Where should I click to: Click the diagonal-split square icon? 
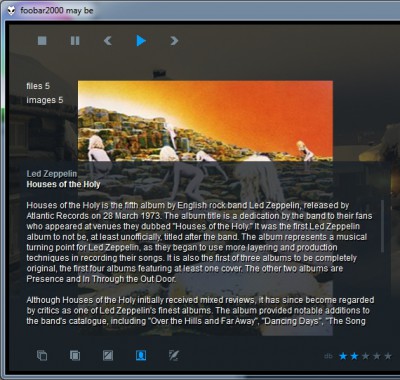(108, 355)
